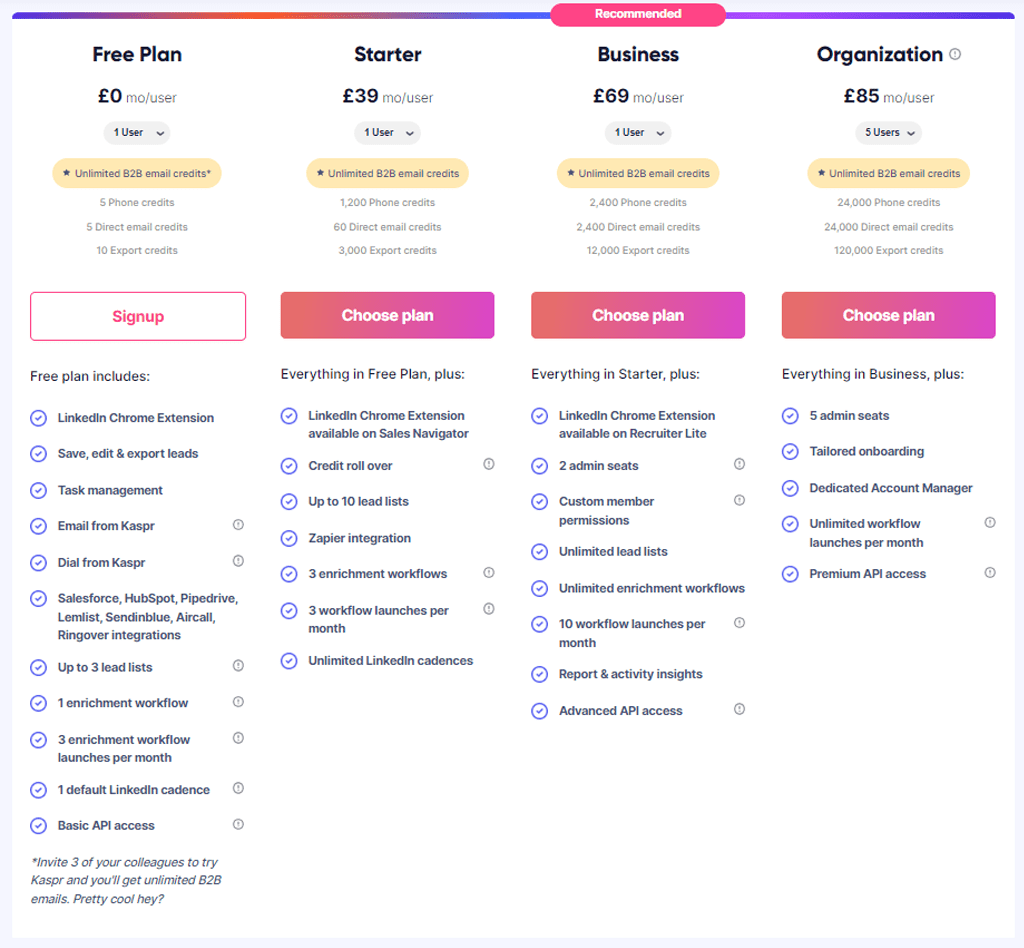The width and height of the screenshot is (1024, 948).
Task: Click info icon beside Credit roll over
Action: [x=489, y=464]
